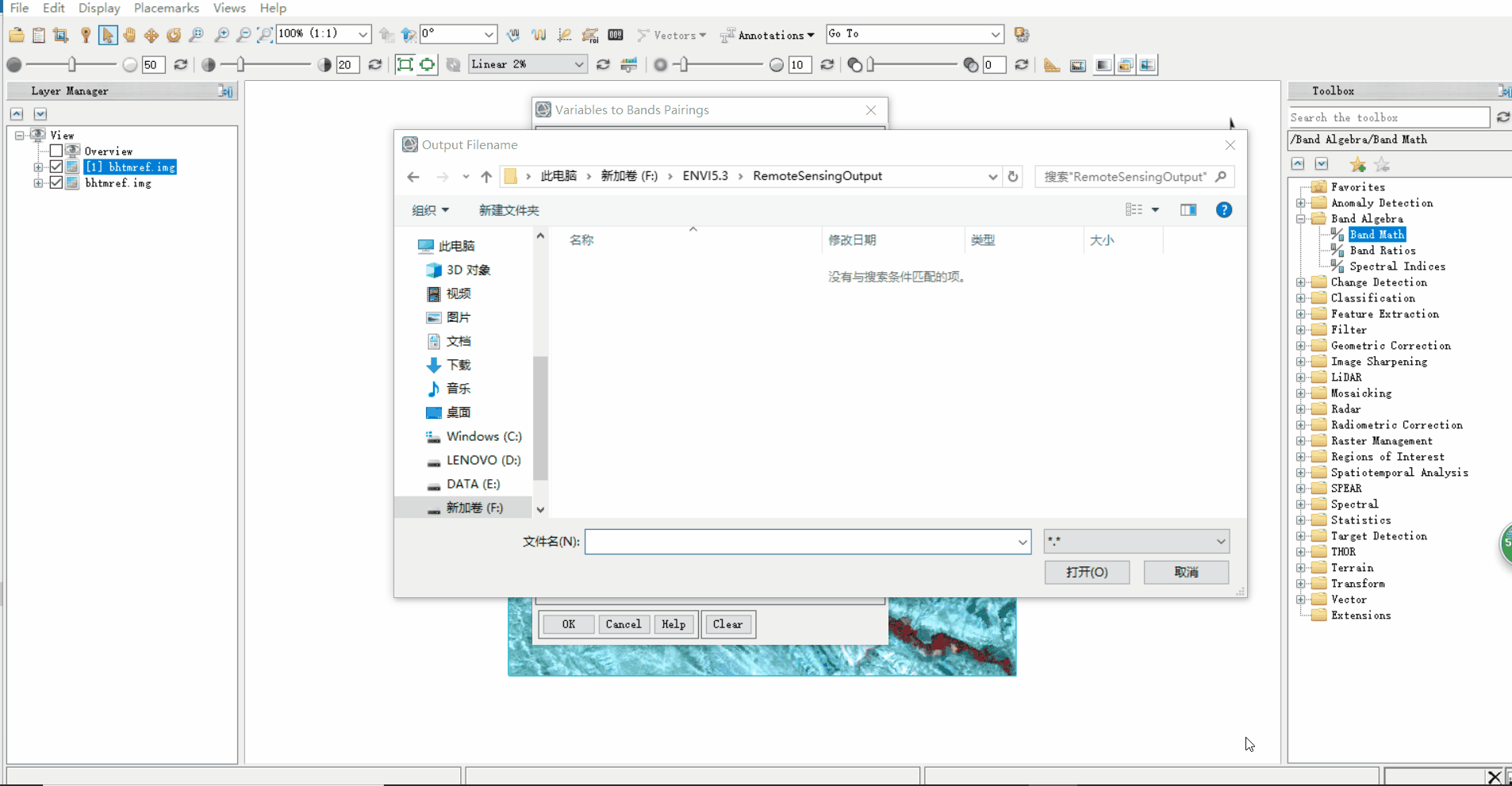Open the rotation angle dropdown
Image resolution: width=1512 pixels, height=786 pixels.
pyautogui.click(x=489, y=34)
